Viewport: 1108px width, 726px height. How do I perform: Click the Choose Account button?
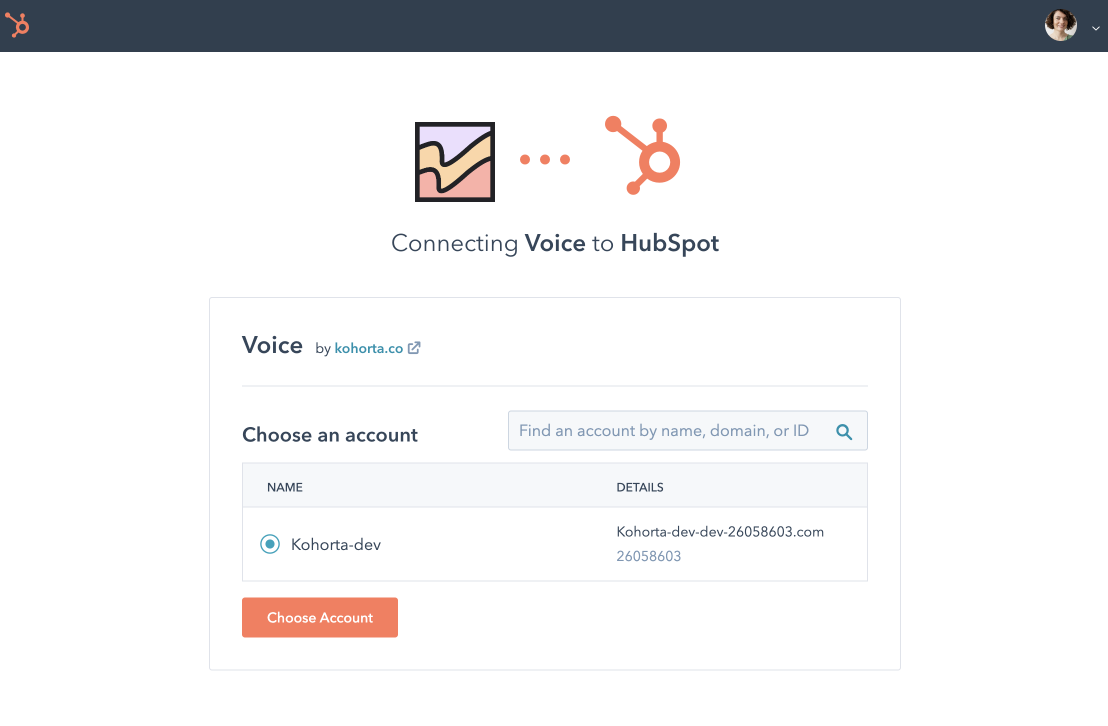pos(320,617)
